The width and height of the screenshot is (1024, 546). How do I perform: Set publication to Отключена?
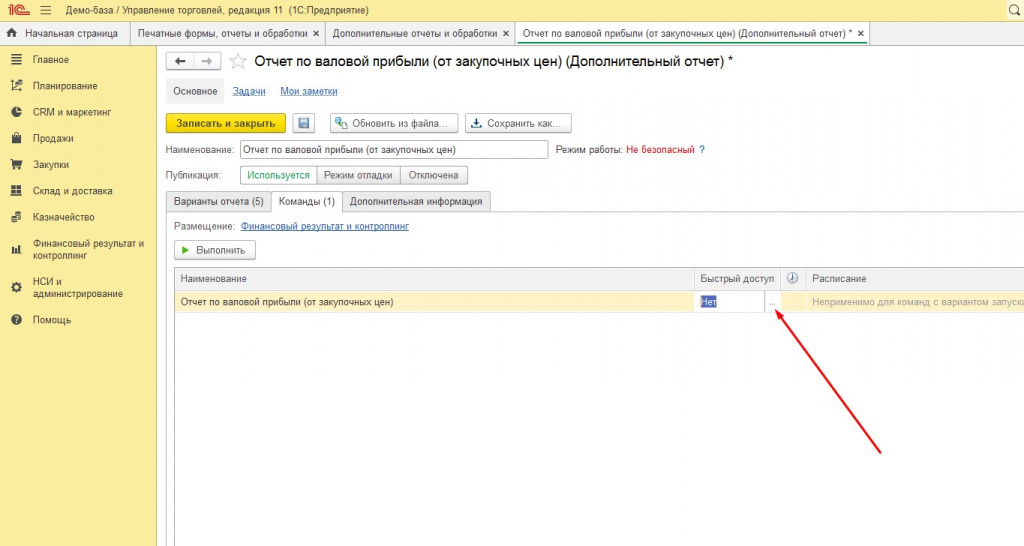[434, 175]
